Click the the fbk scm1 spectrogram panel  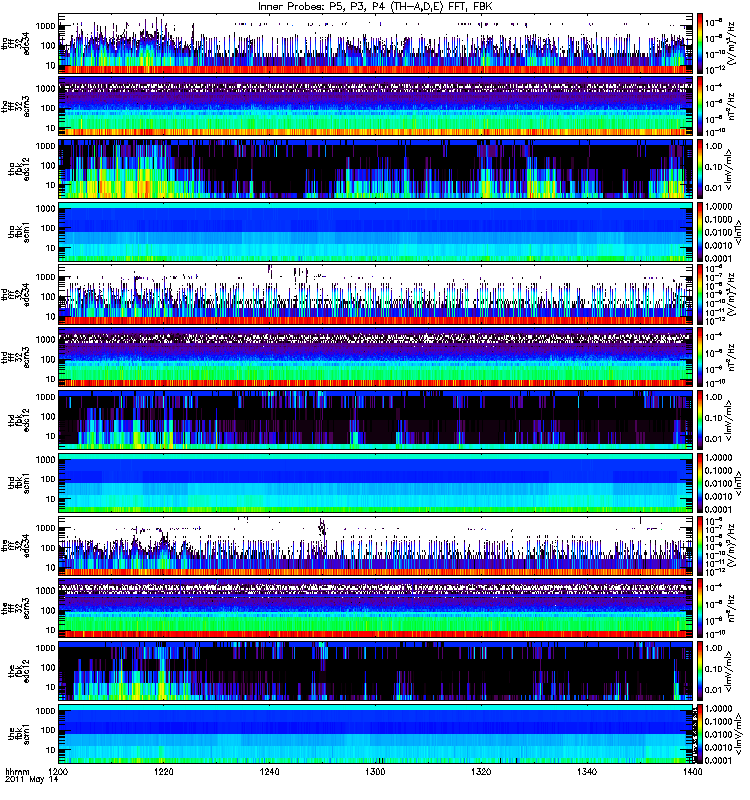point(376,734)
